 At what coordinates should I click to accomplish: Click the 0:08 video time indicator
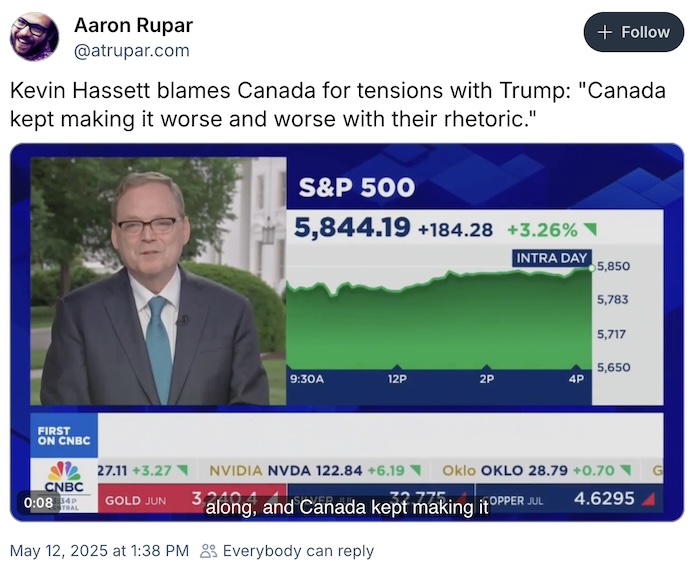point(38,503)
